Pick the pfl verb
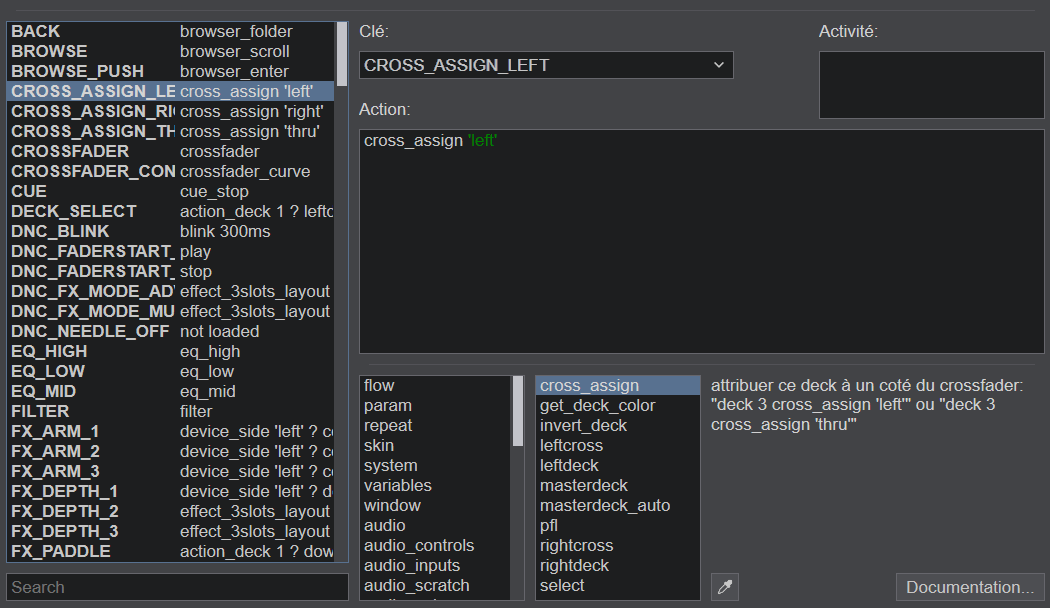 617,526
